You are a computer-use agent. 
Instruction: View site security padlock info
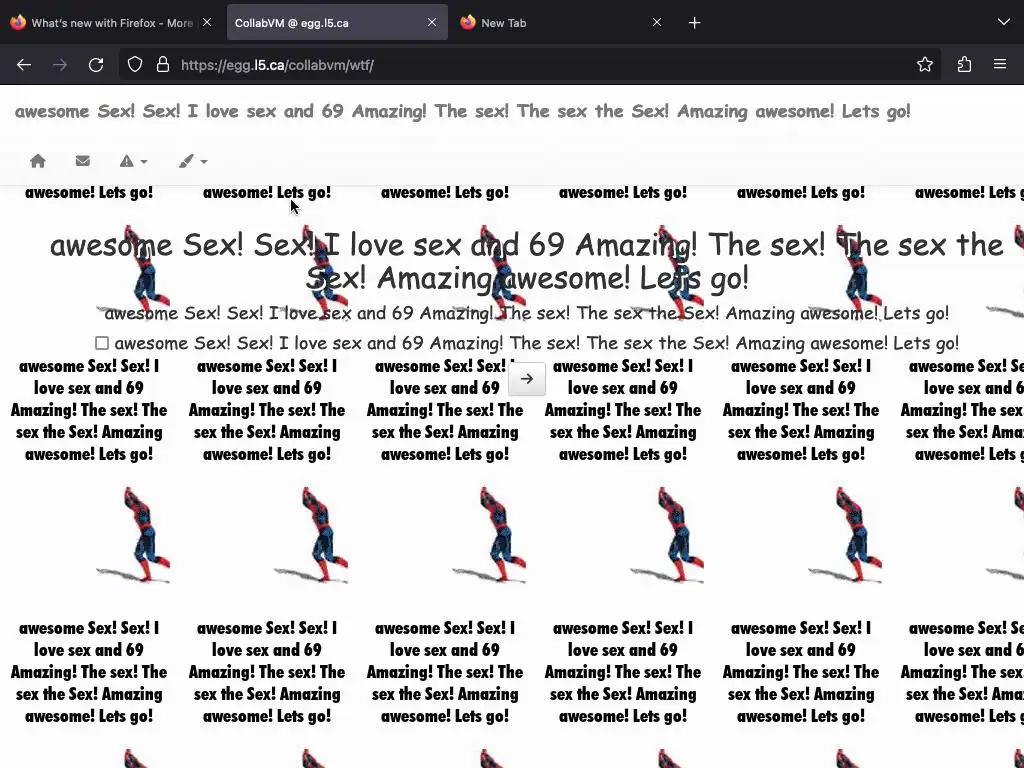pos(163,65)
